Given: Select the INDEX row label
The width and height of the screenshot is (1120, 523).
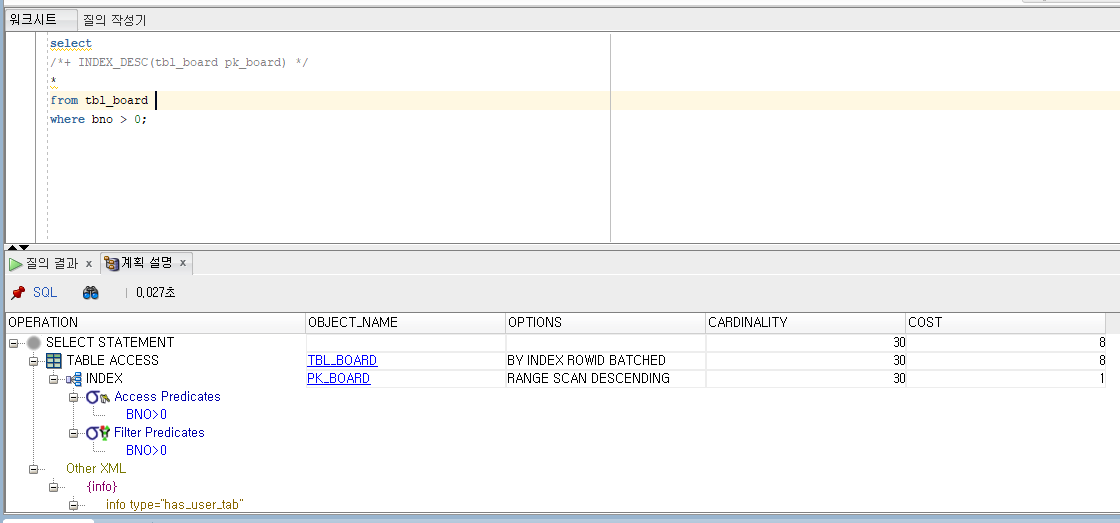Looking at the screenshot, I should coord(104,379).
